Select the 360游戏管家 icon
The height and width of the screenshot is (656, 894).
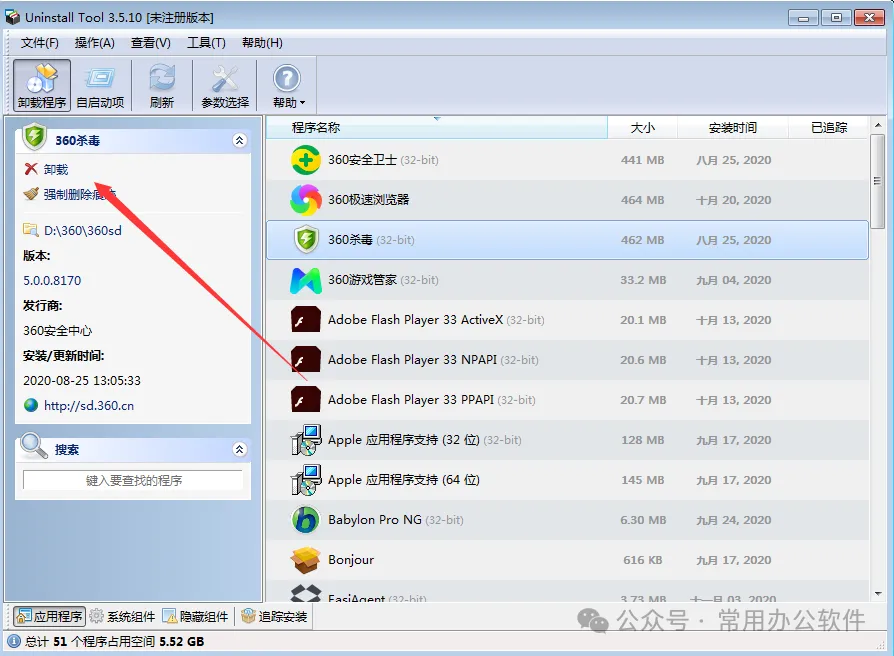[x=306, y=280]
